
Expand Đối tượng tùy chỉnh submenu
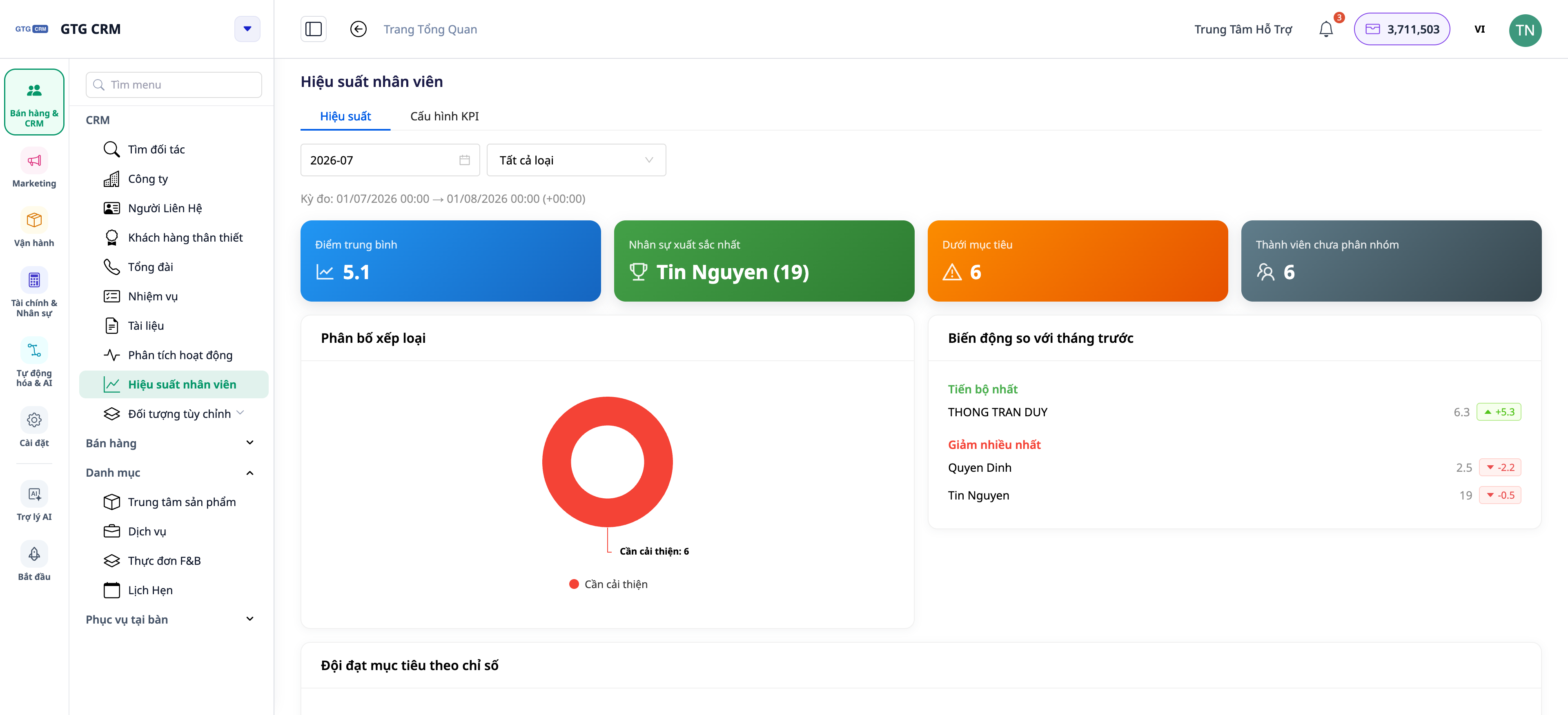[x=241, y=413]
